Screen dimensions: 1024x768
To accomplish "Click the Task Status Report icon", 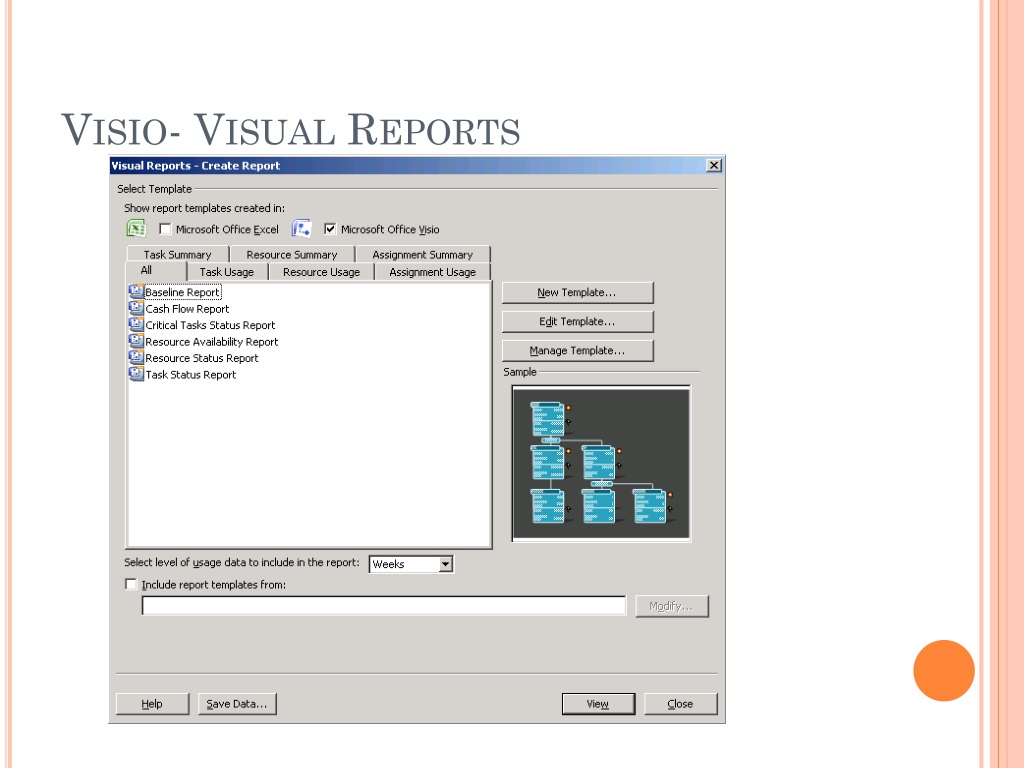I will click(x=136, y=374).
